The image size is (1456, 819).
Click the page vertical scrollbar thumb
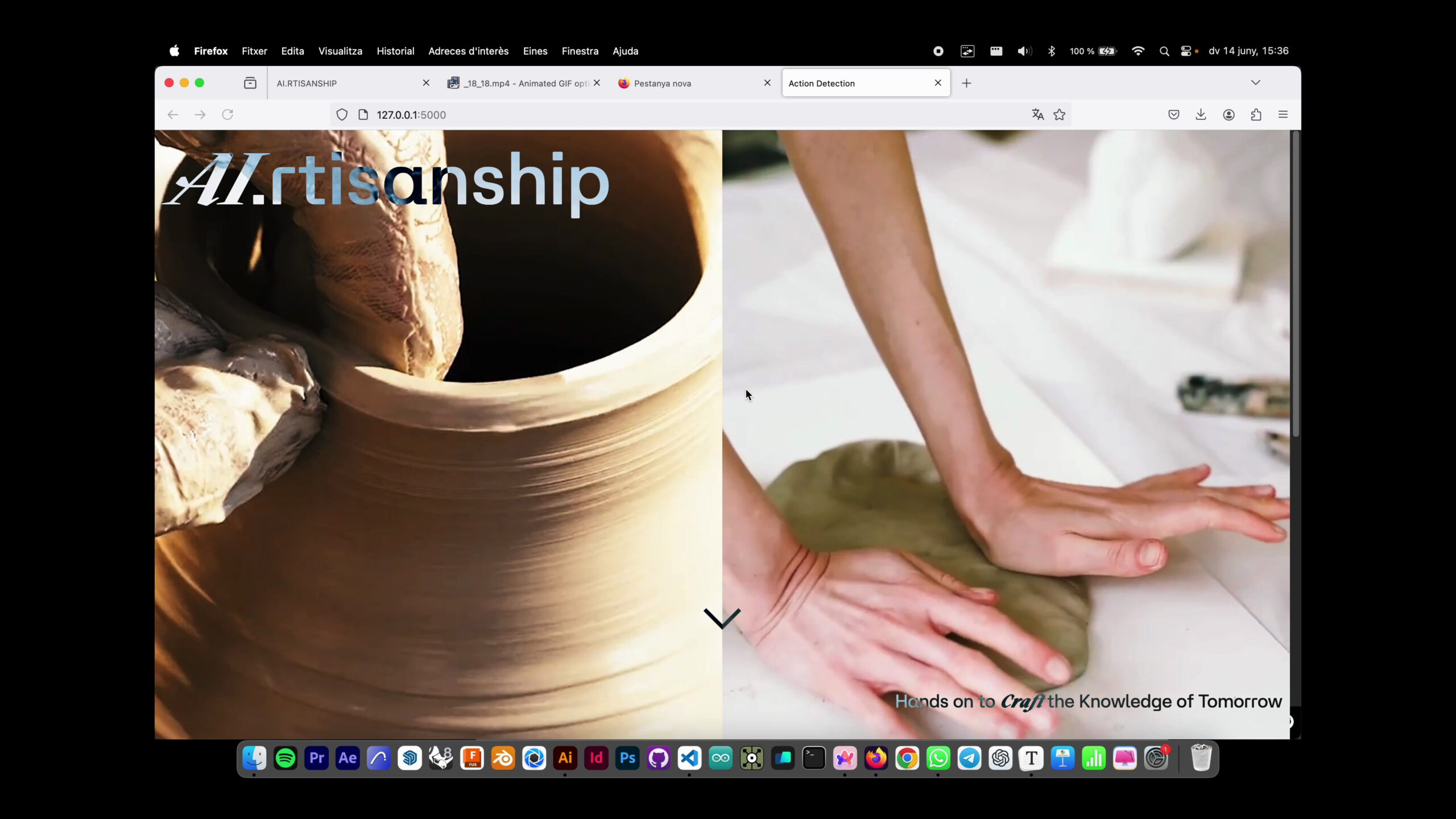pyautogui.click(x=1296, y=284)
